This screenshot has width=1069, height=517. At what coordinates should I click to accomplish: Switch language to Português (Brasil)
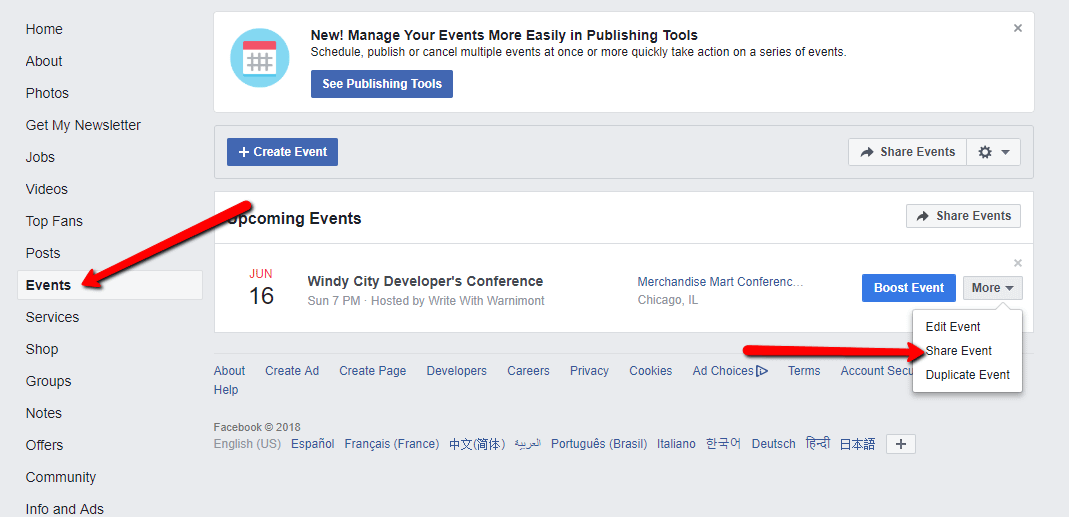click(599, 444)
